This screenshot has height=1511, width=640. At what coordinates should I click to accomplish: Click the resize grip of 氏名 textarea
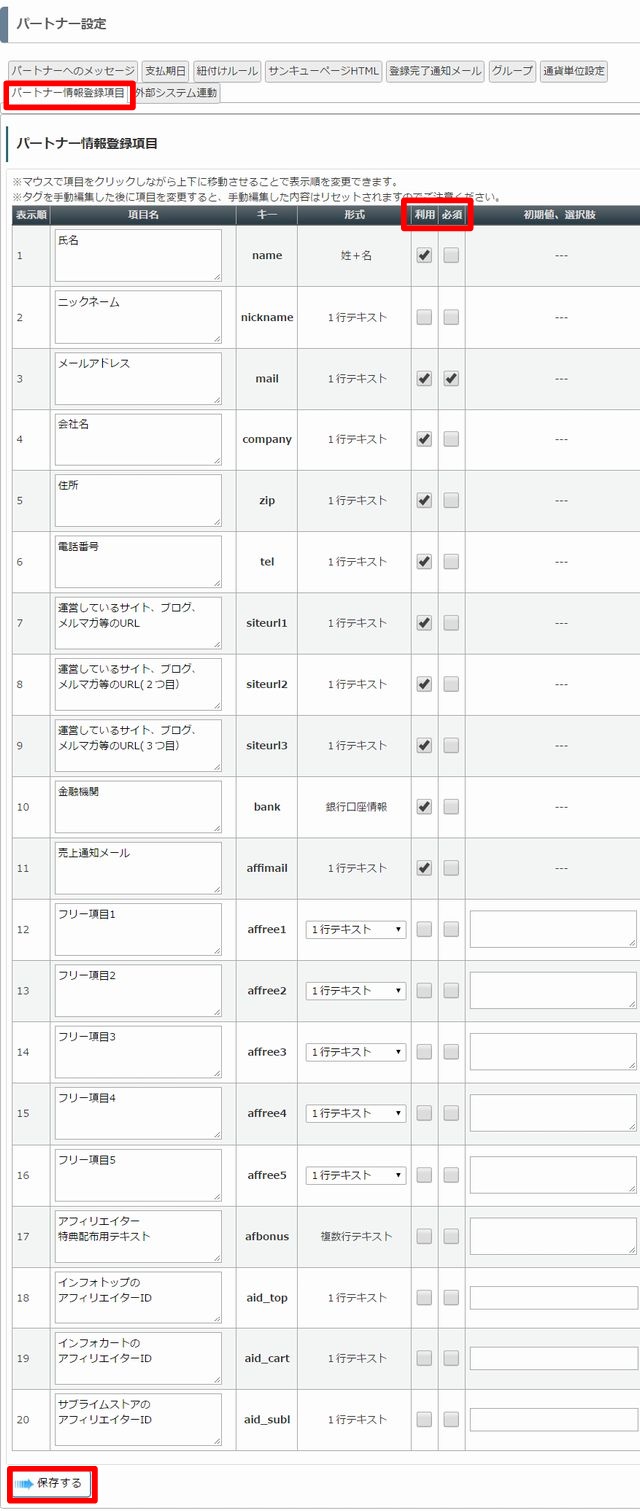point(216,276)
